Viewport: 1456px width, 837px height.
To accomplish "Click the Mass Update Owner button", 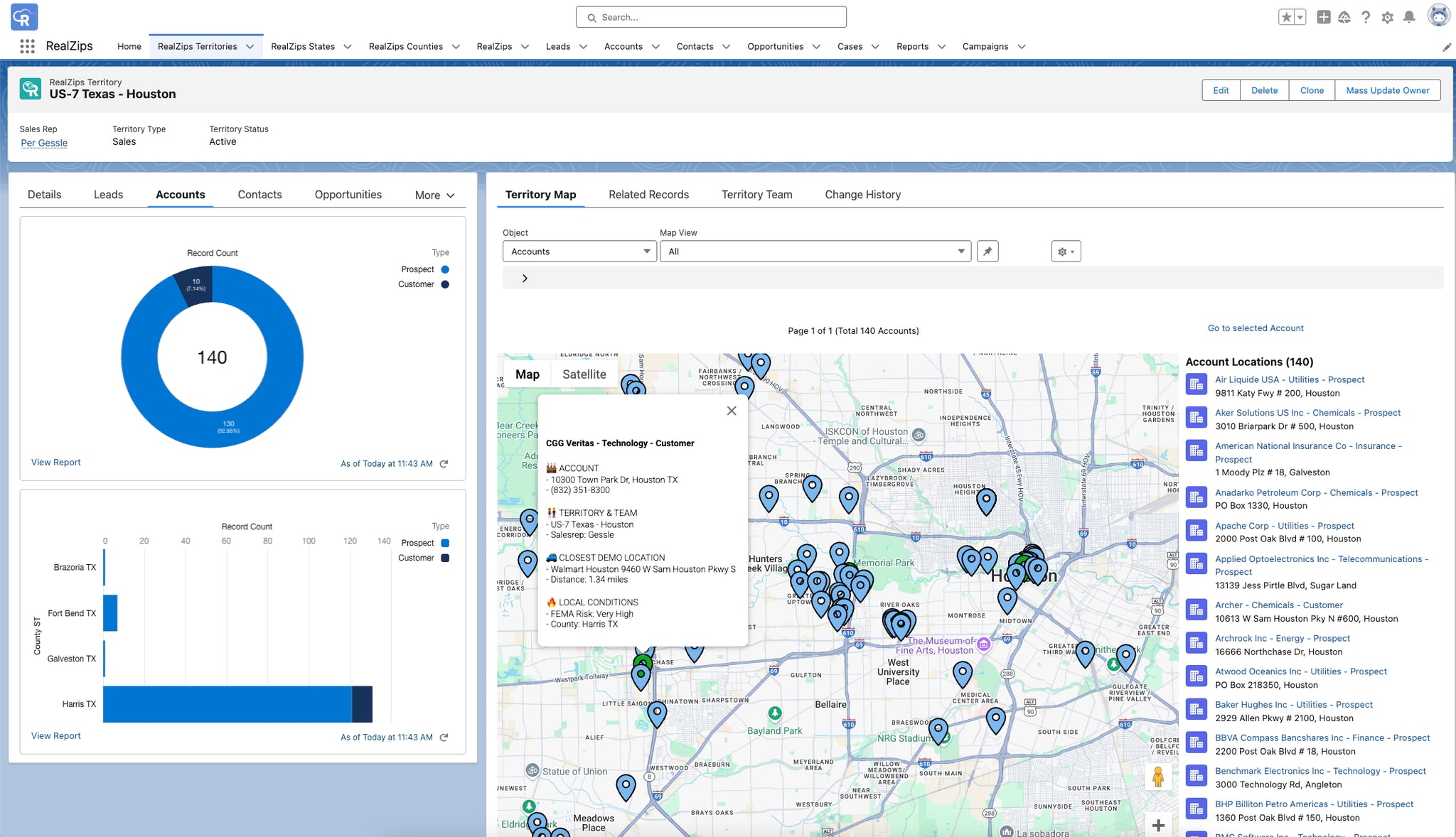I will [1387, 90].
